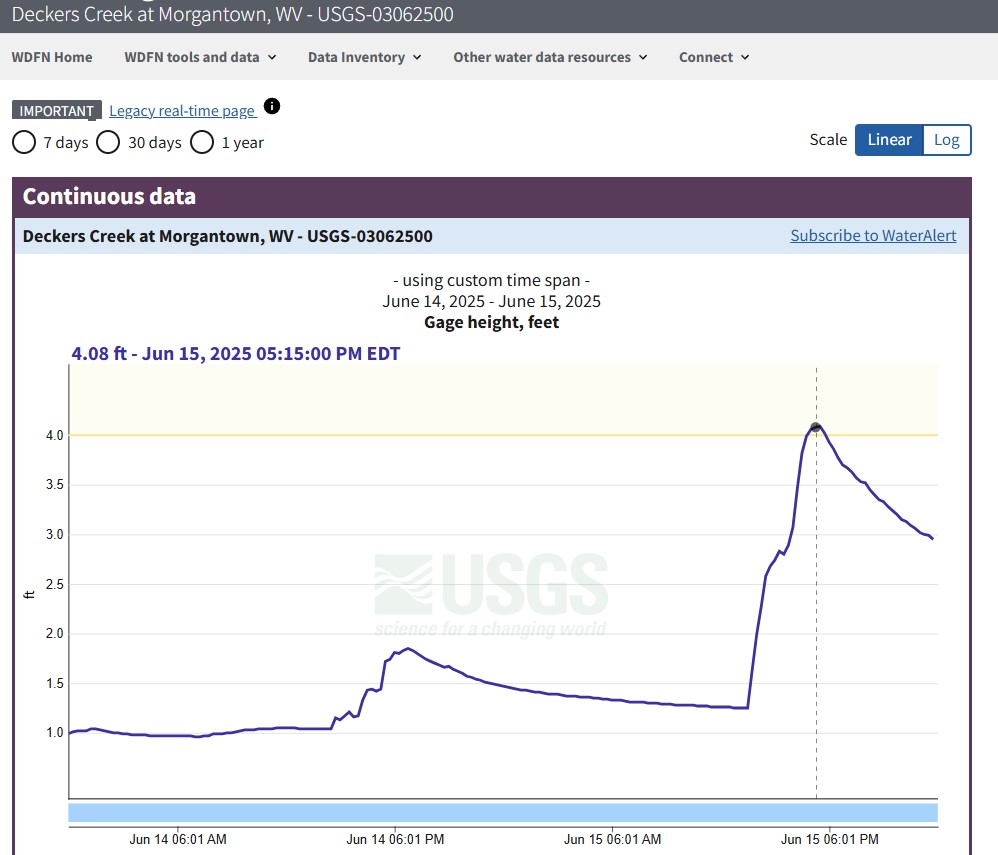Viewport: 998px width, 855px height.
Task: Open the Legacy real-time page link
Action: (182, 111)
